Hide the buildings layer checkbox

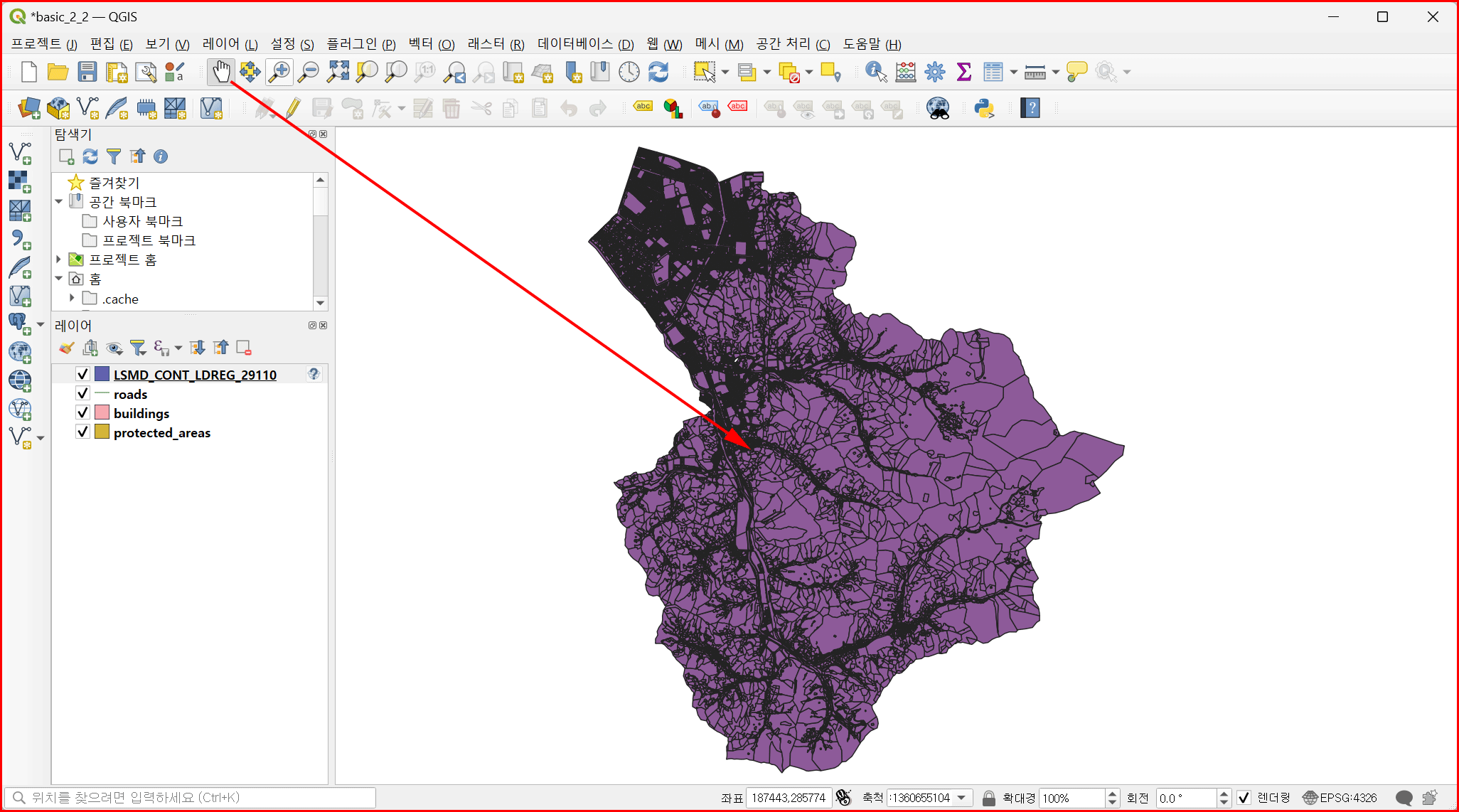(x=83, y=413)
